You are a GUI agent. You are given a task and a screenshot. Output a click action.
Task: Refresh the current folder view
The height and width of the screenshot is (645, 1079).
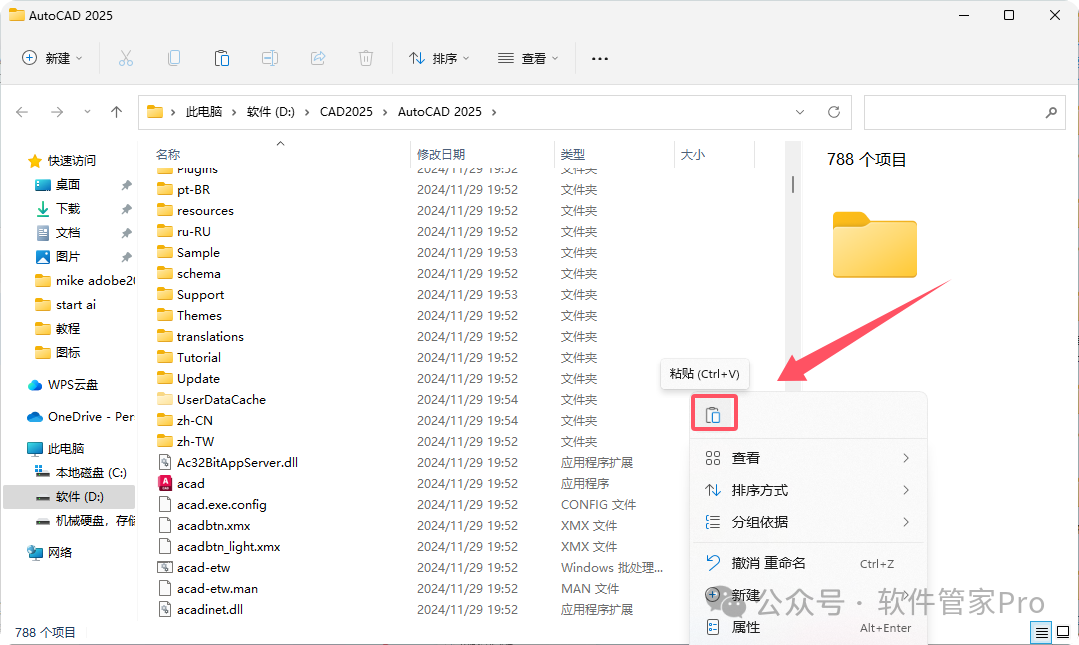(x=834, y=112)
